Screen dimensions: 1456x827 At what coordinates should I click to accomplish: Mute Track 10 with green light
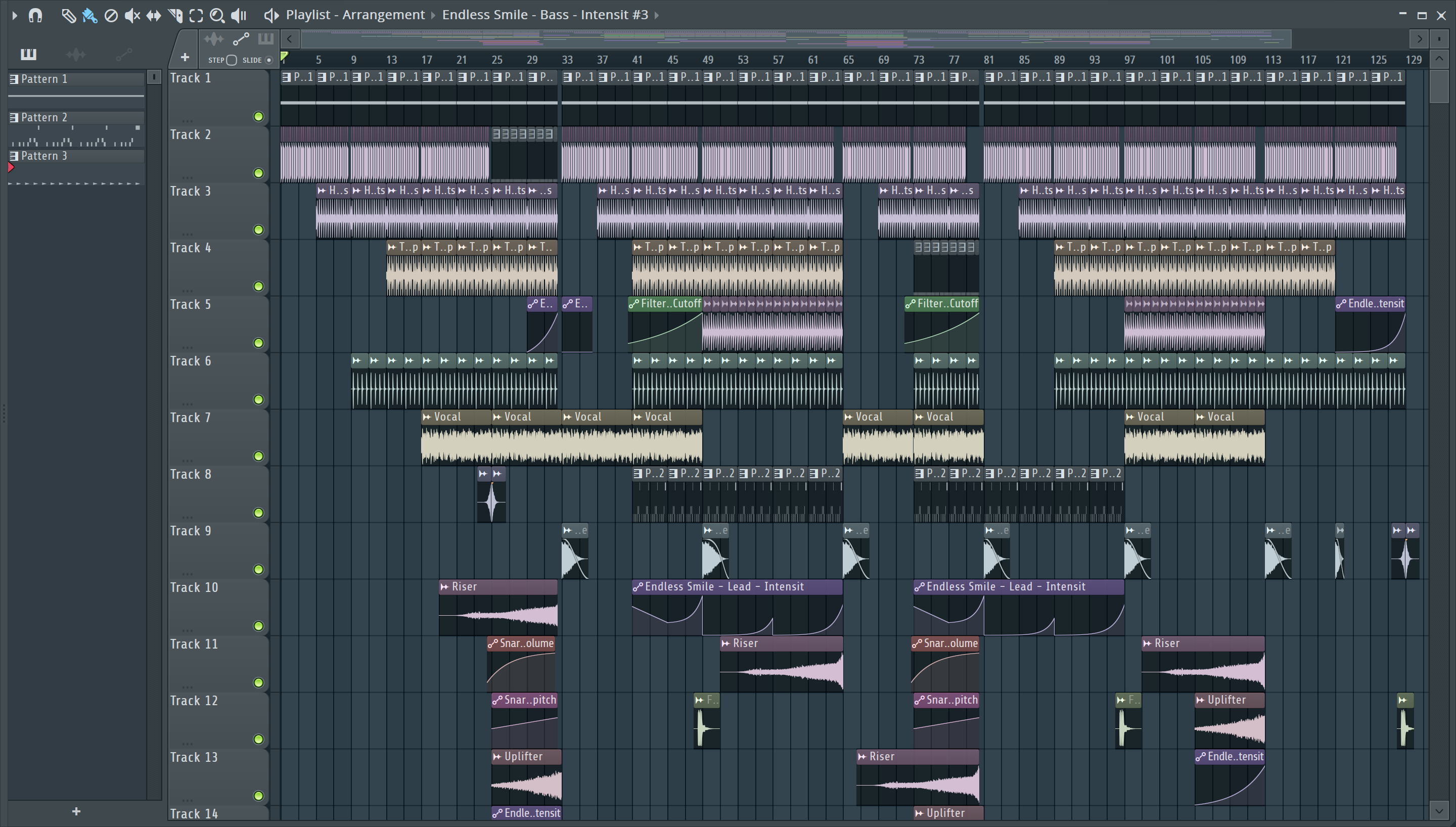(x=258, y=626)
